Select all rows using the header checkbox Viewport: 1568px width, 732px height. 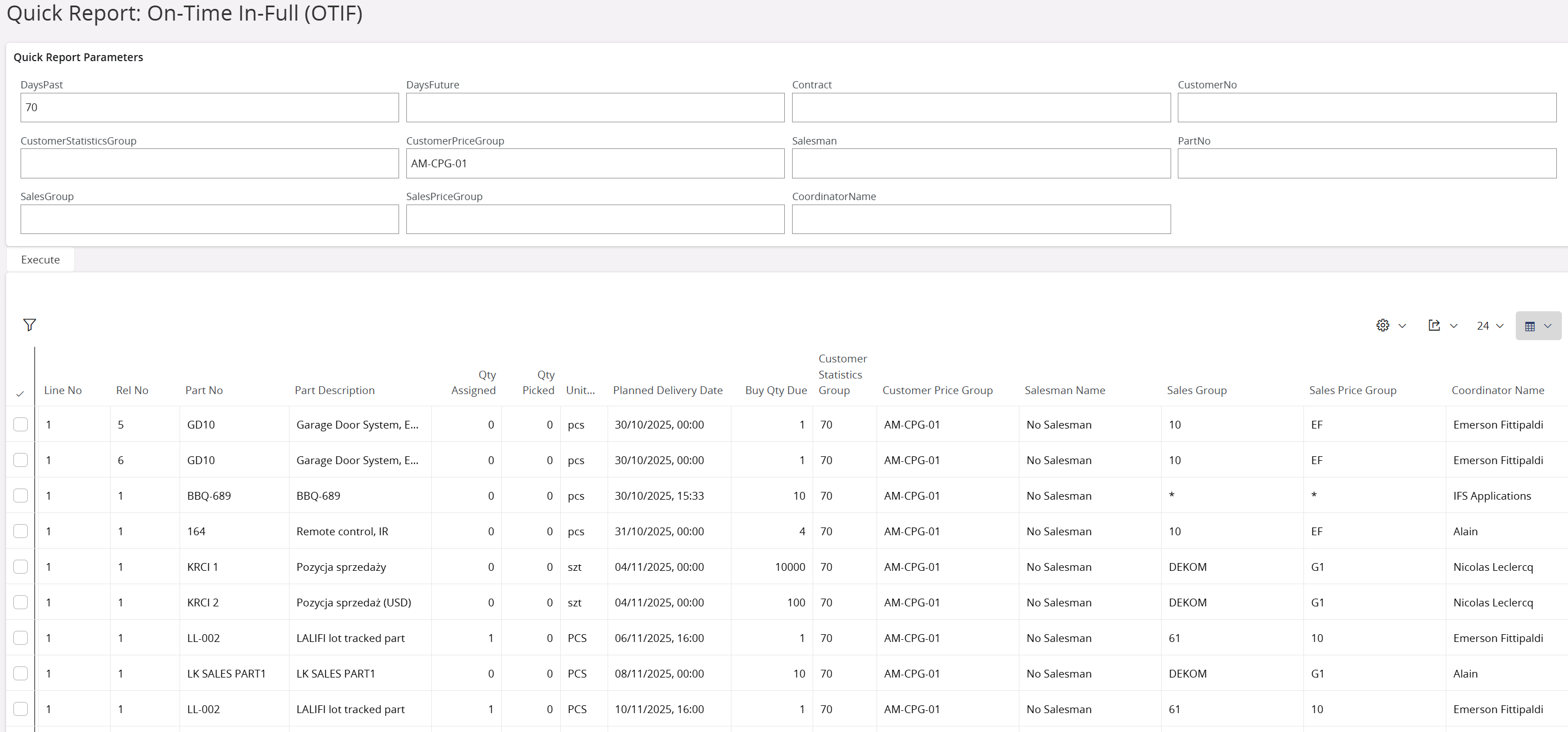20,394
